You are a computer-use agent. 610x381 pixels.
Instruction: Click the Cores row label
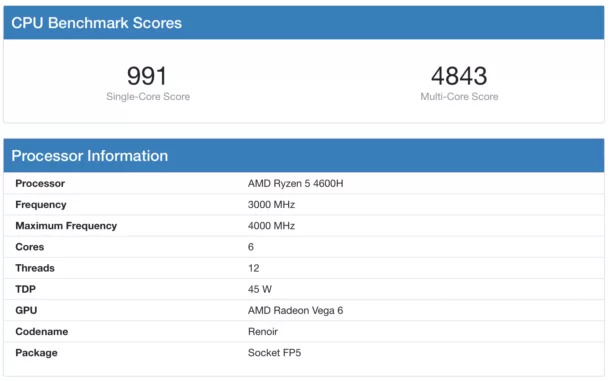pyautogui.click(x=30, y=247)
